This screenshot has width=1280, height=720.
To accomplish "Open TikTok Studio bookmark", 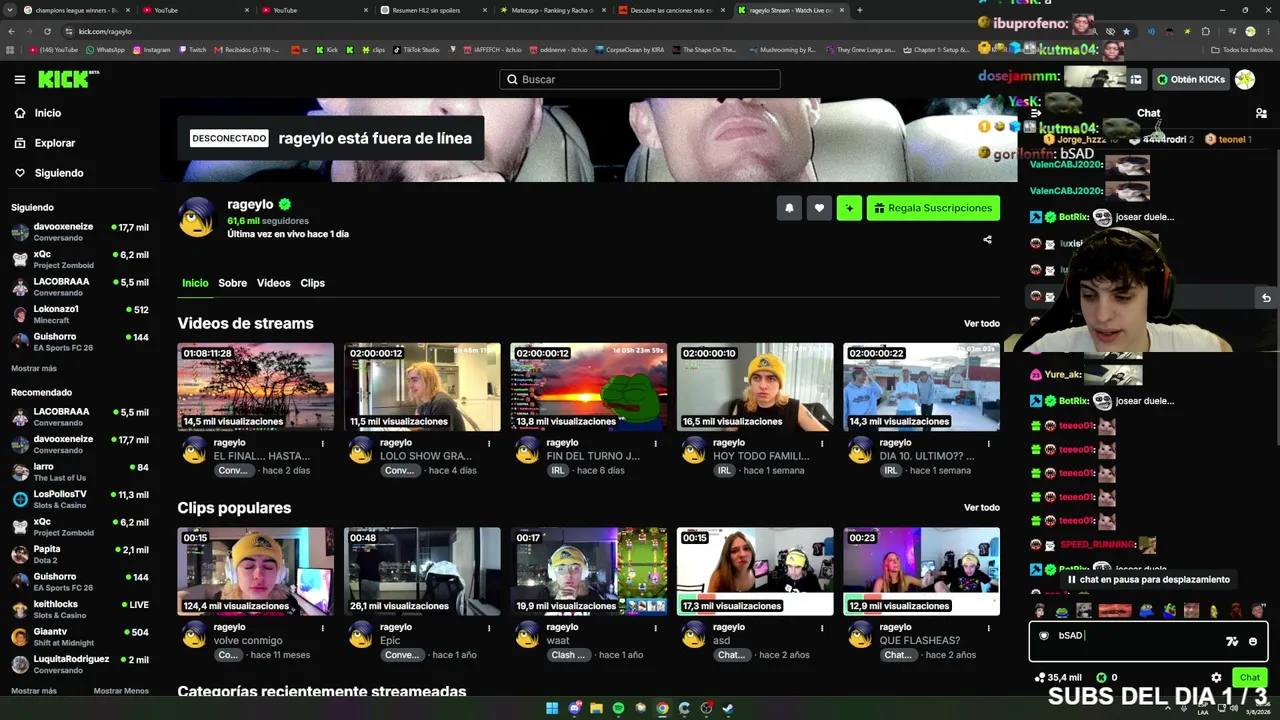I will pyautogui.click(x=417, y=50).
